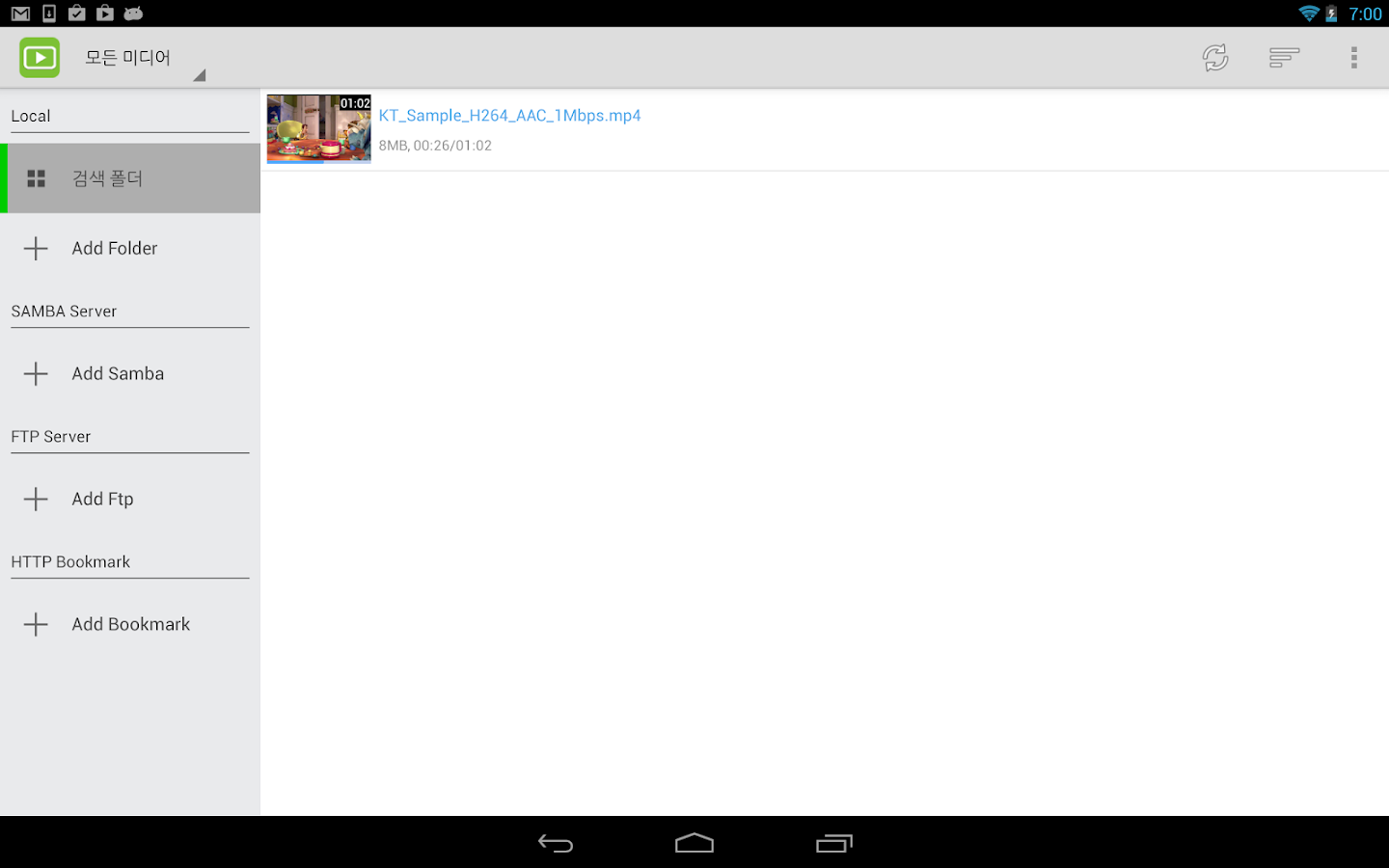Image resolution: width=1389 pixels, height=868 pixels.
Task: Click the plus icon beside Add Bookmark
Action: (36, 624)
